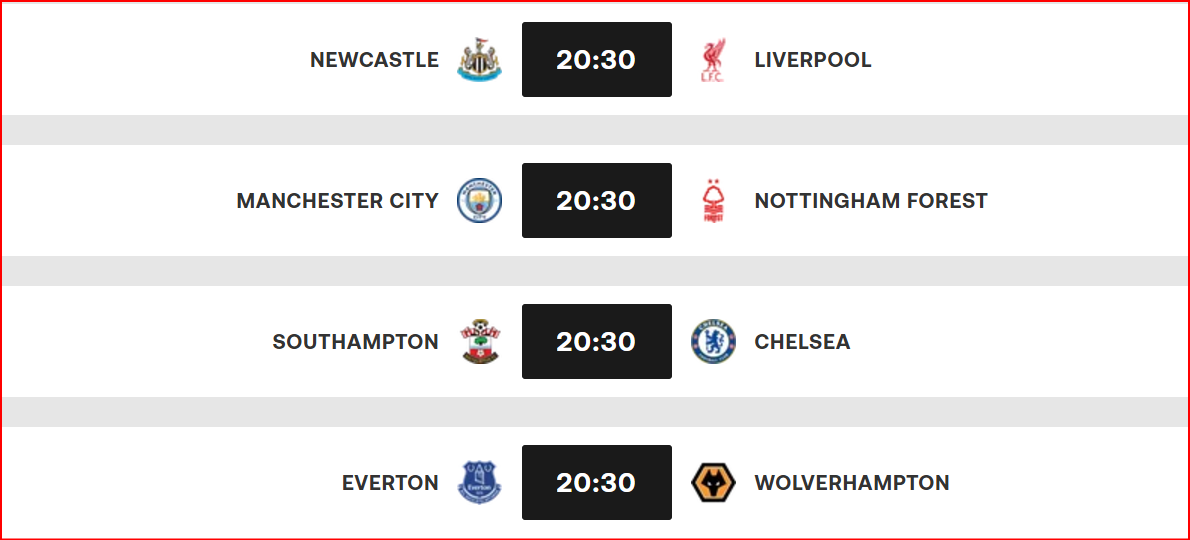The image size is (1190, 540).
Task: Open the Manchester City badge
Action: [480, 200]
